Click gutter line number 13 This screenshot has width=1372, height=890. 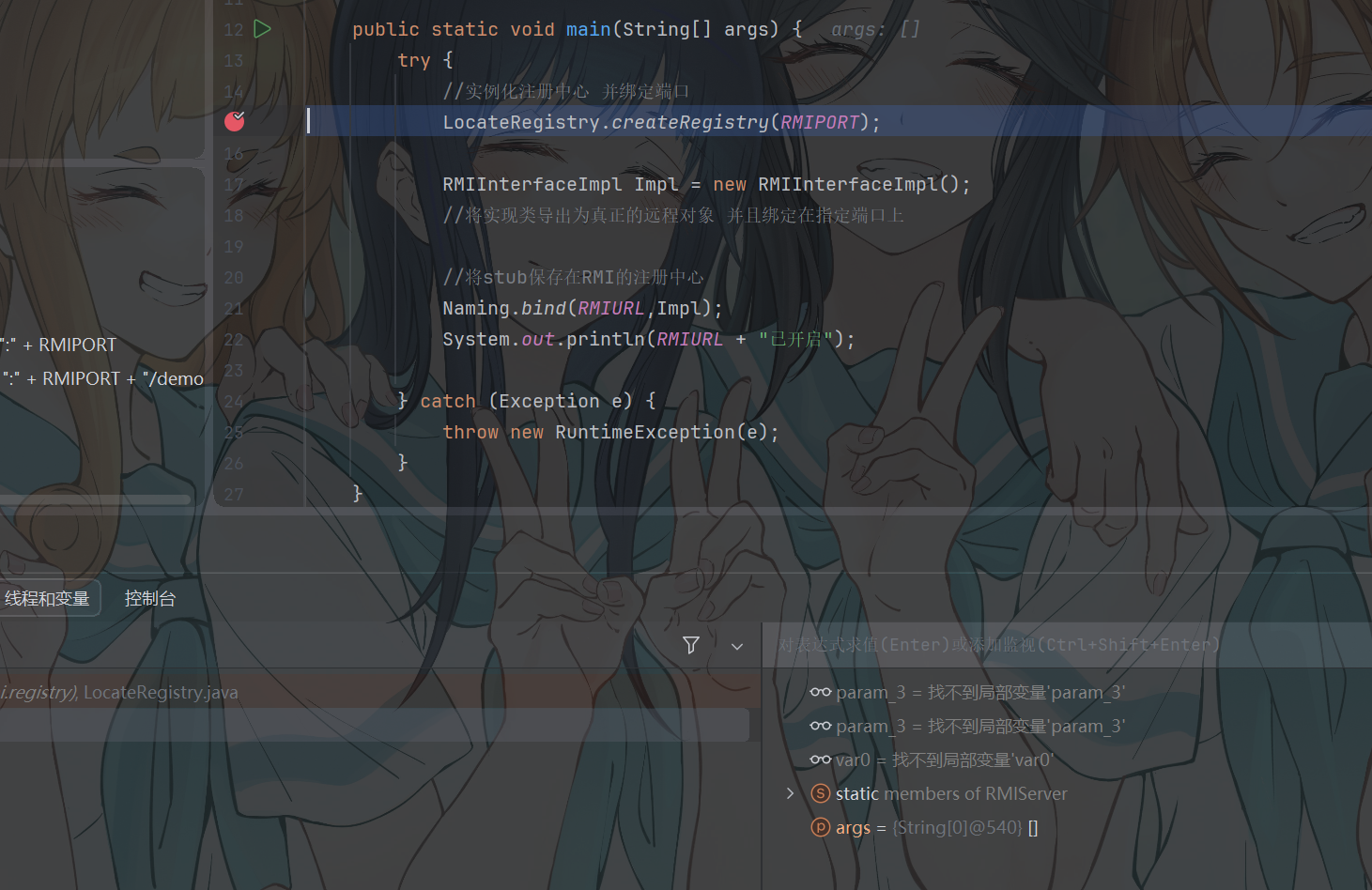[x=234, y=60]
